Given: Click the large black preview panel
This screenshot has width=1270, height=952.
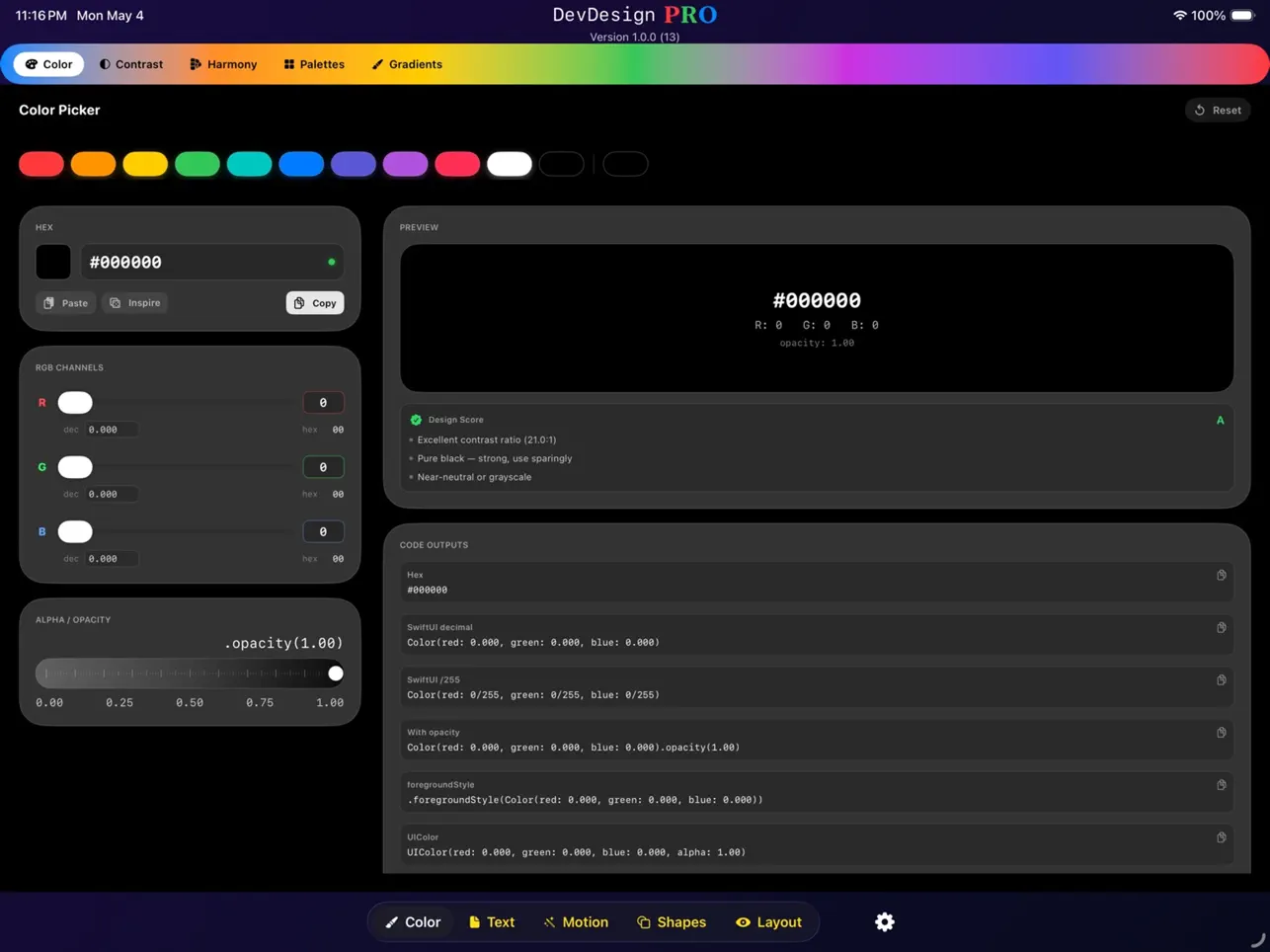Looking at the screenshot, I should click(817, 318).
